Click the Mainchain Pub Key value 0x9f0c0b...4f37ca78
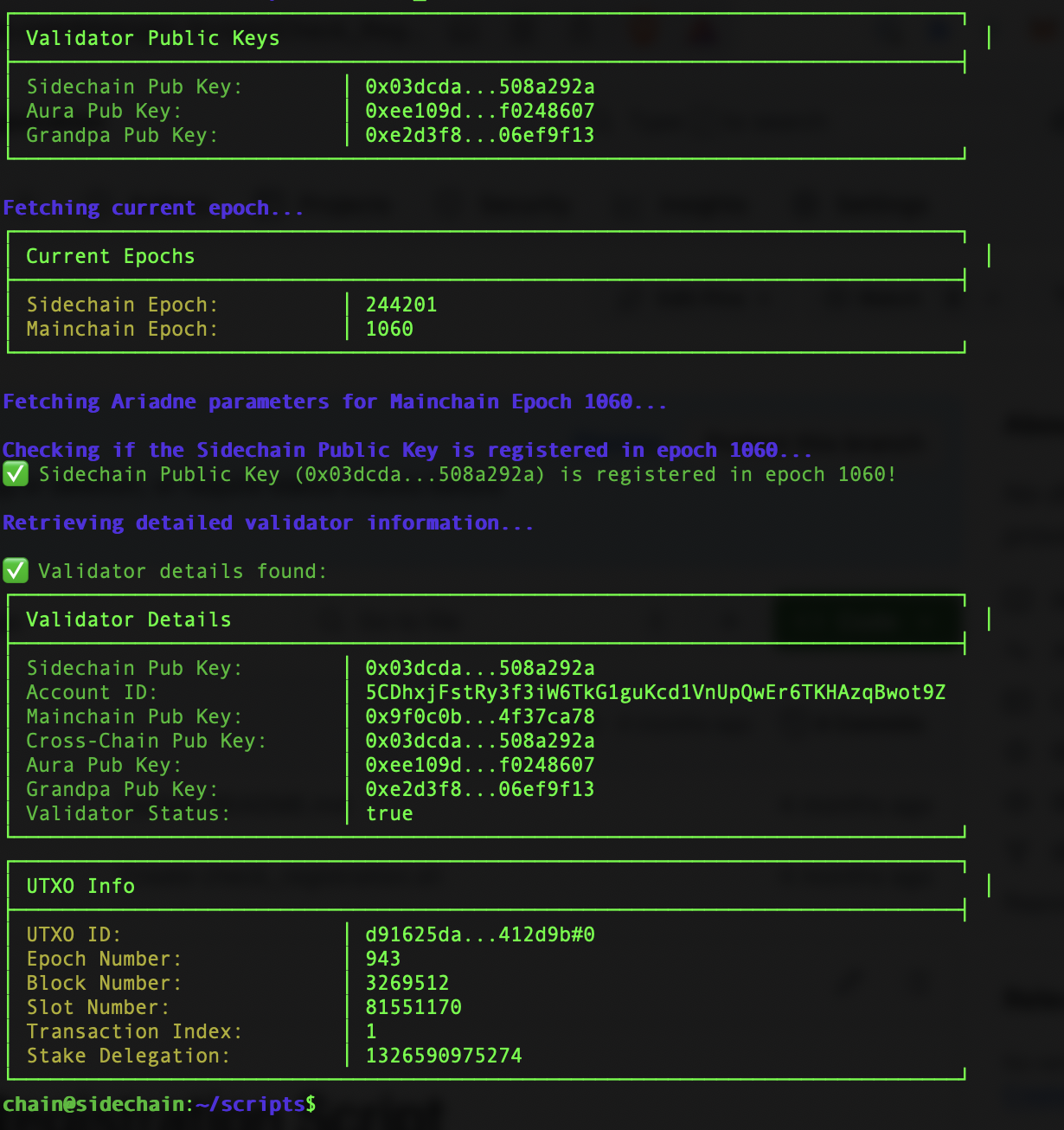This screenshot has height=1130, width=1064. point(479,716)
